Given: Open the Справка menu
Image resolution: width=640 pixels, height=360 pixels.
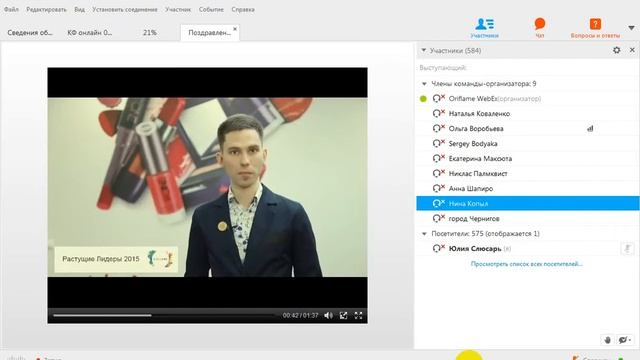Looking at the screenshot, I should pyautogui.click(x=243, y=9).
